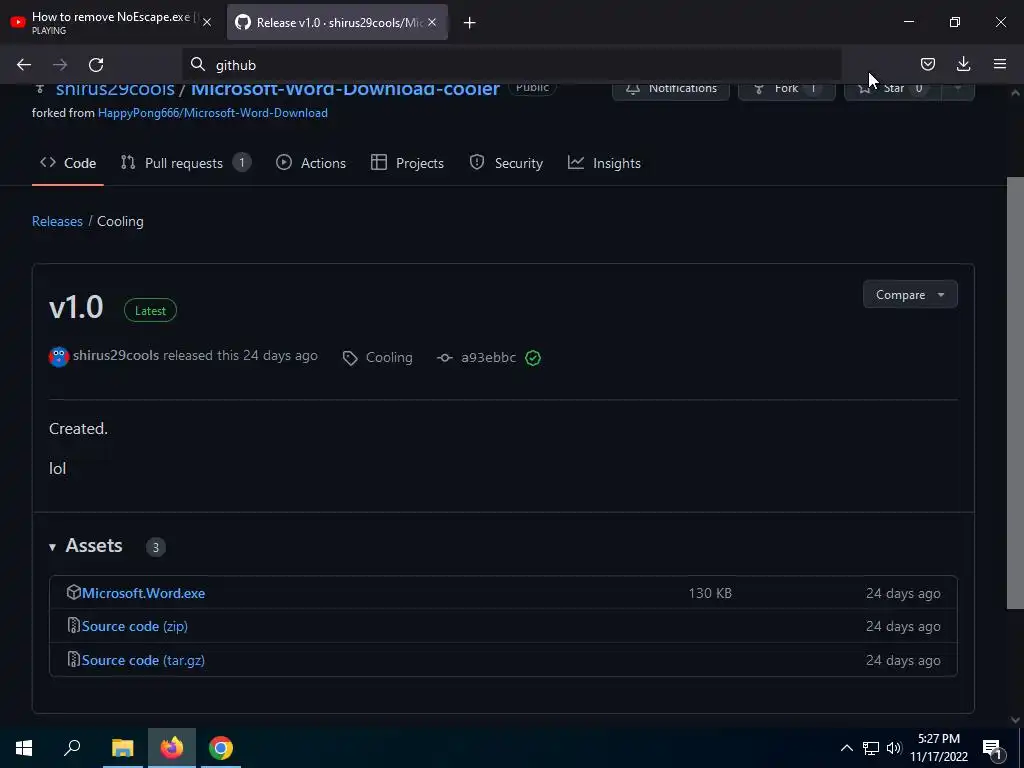This screenshot has width=1024, height=768.
Task: Open the Pull requests tab
Action: click(x=186, y=163)
